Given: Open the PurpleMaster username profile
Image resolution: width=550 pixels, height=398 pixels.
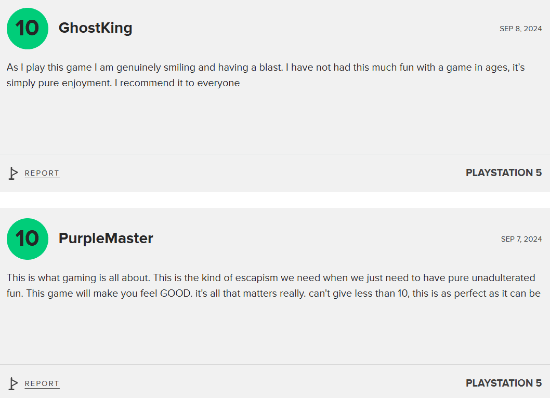Looking at the screenshot, I should [106, 238].
